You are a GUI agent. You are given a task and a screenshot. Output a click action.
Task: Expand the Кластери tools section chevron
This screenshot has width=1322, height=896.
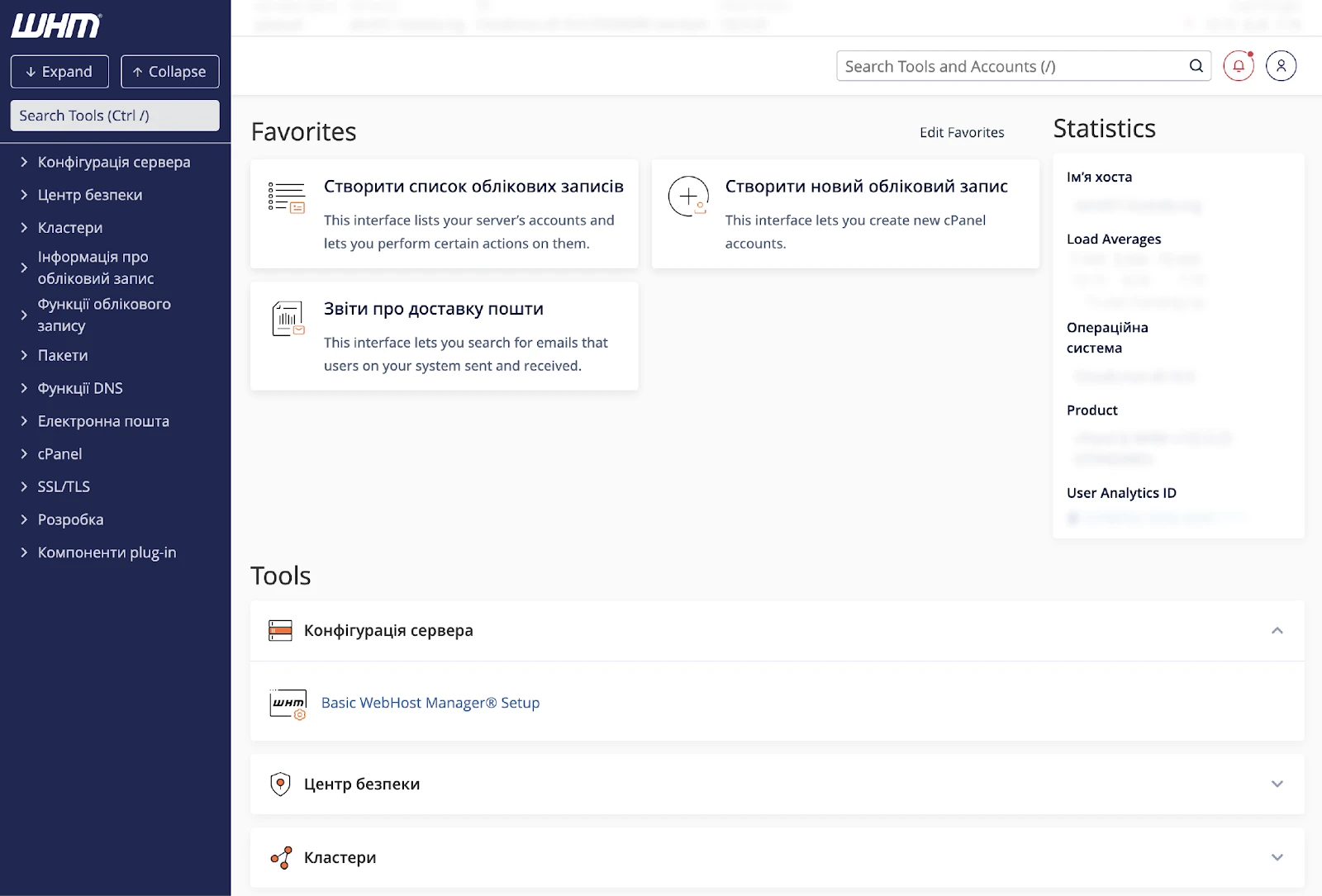1277,857
